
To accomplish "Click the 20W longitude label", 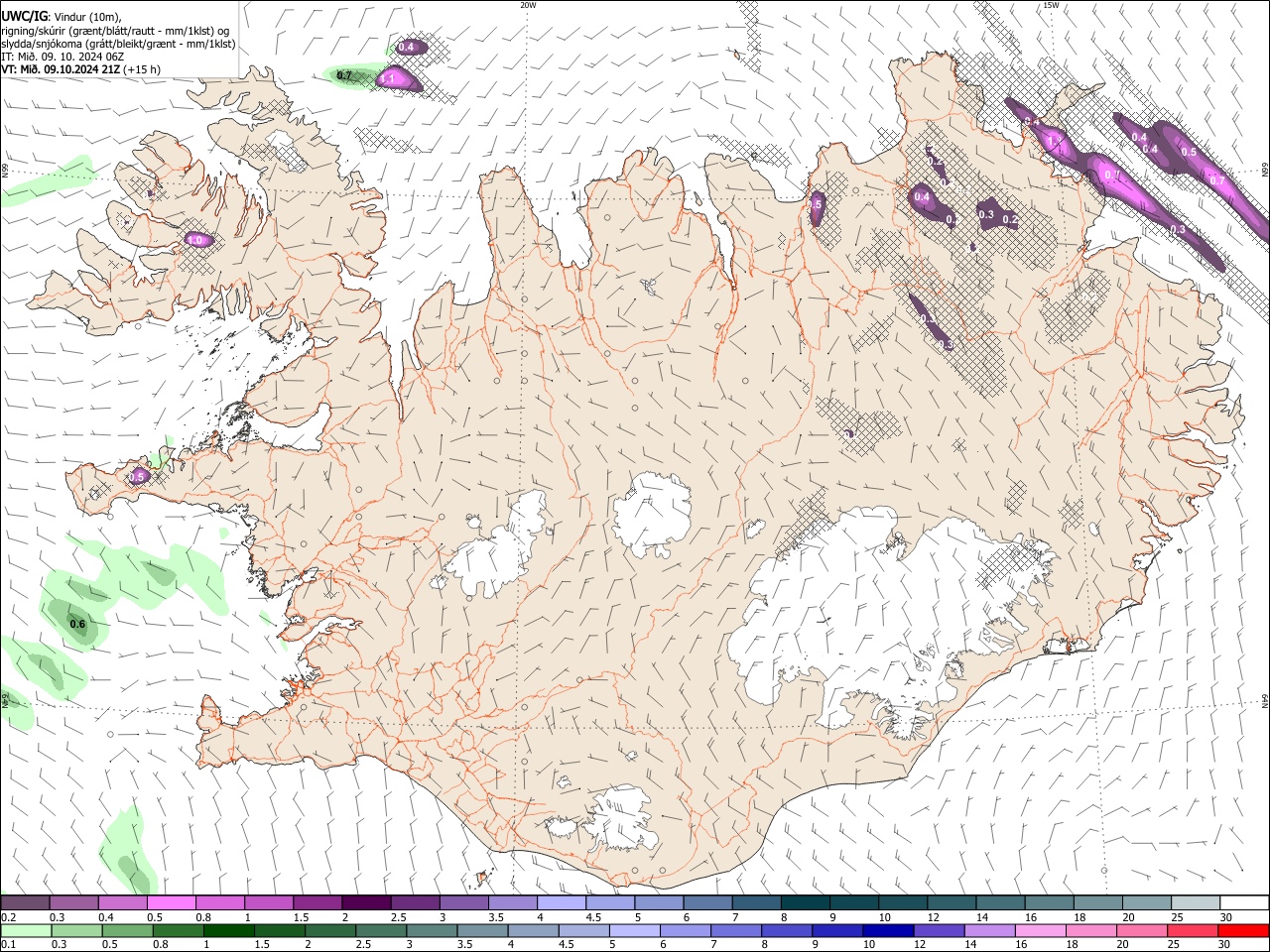I will tap(528, 5).
